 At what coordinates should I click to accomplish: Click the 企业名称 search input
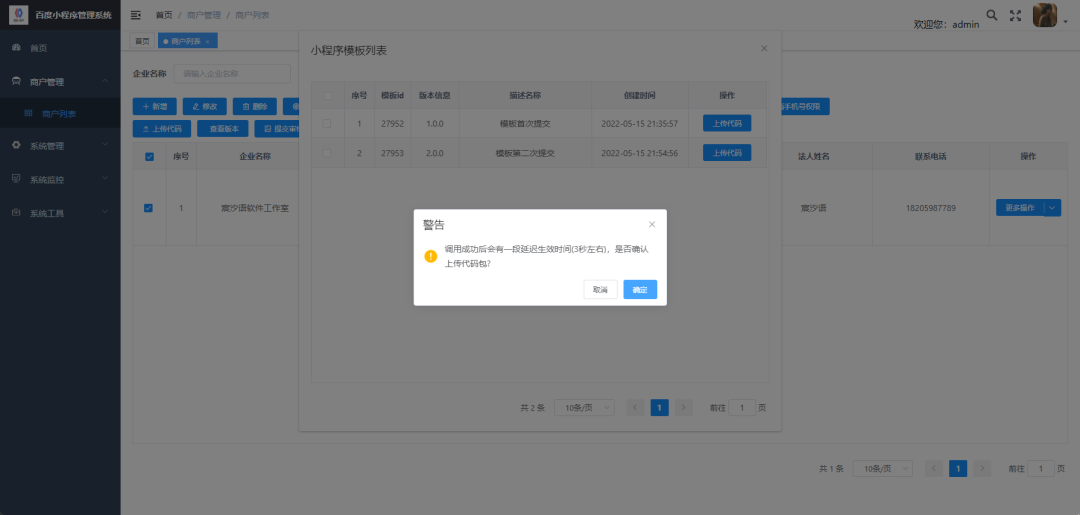232,74
